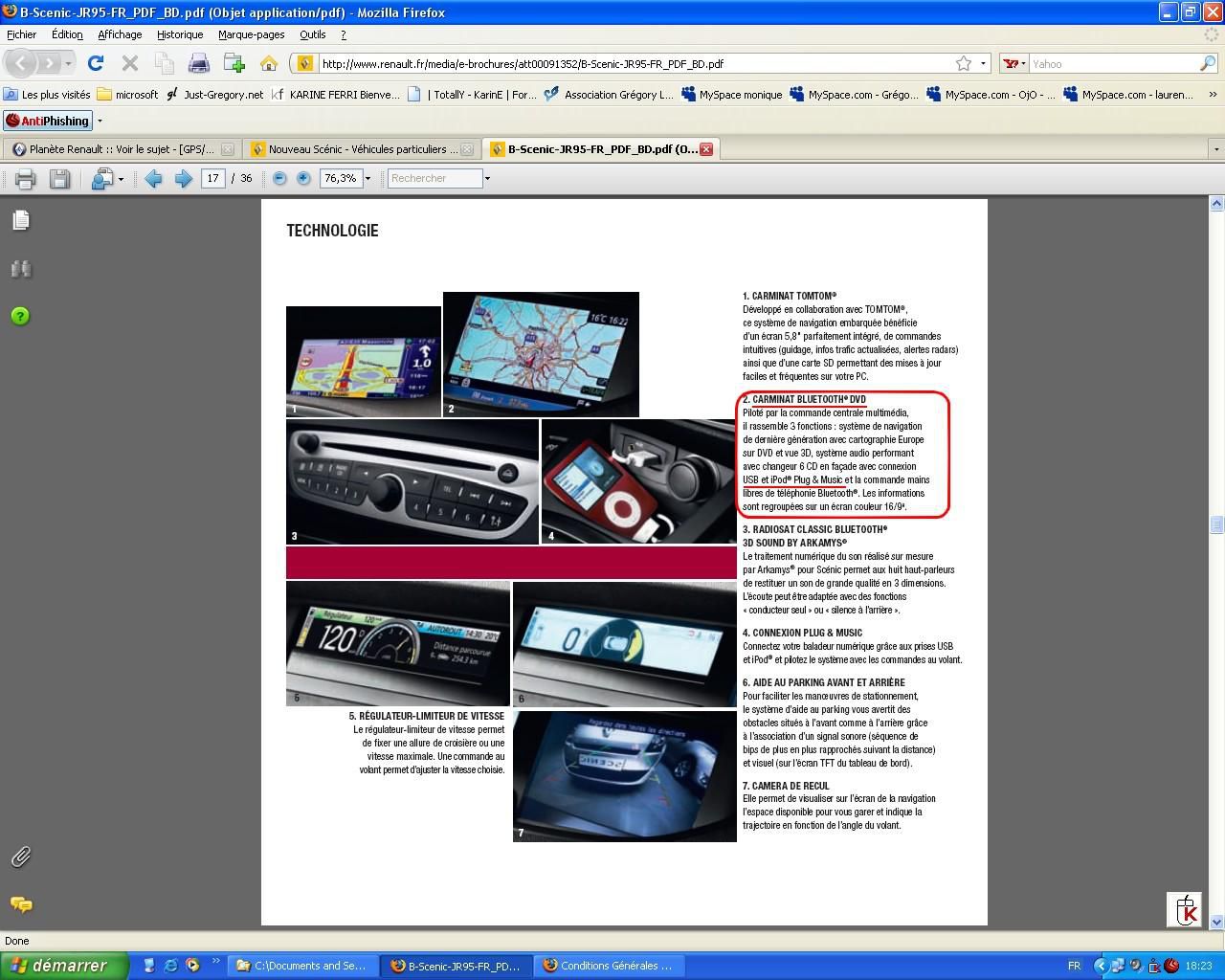
Task: Show desktop from quick launch
Action: tap(149, 966)
